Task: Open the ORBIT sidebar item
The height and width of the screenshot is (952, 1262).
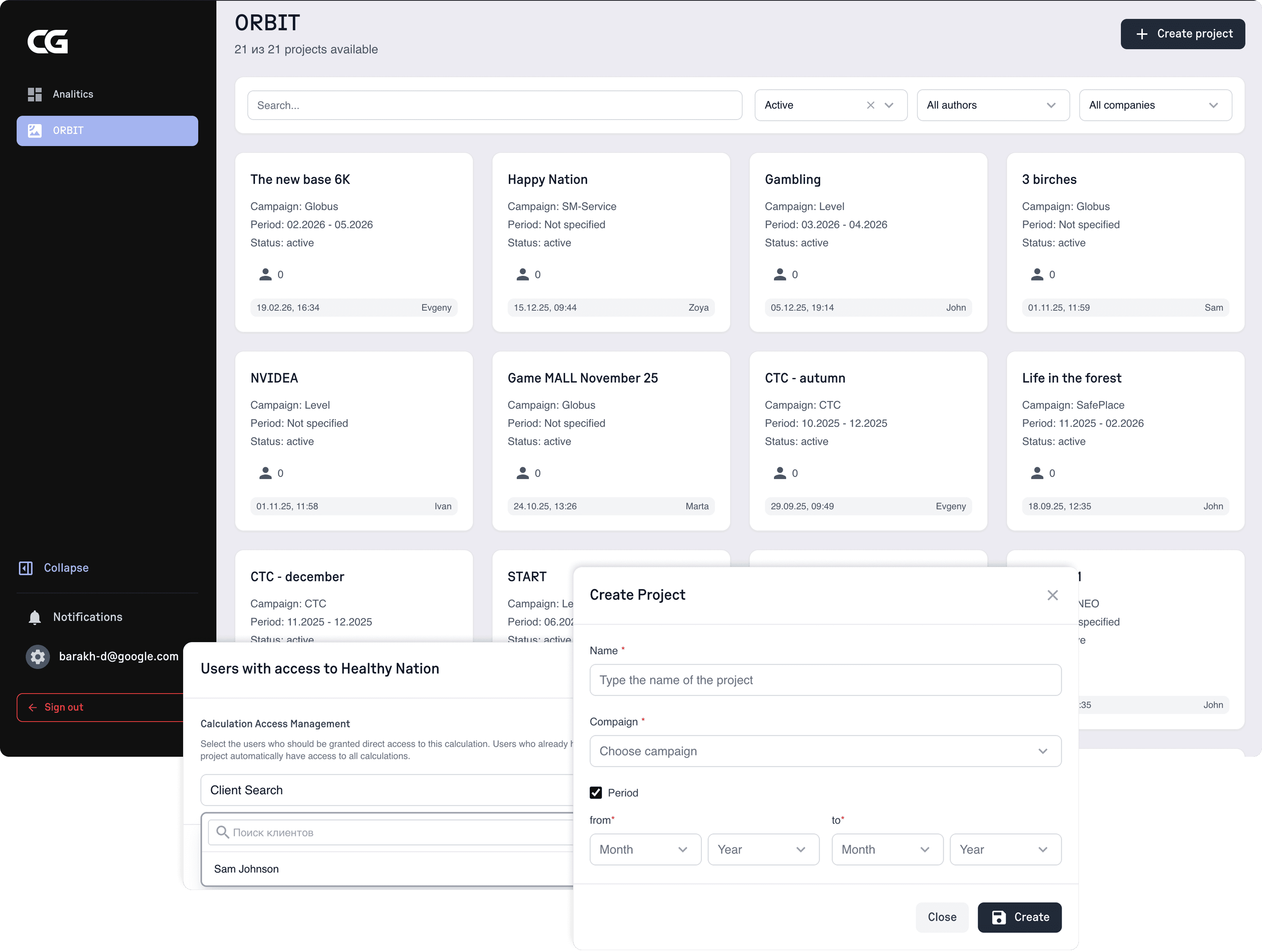Action: (107, 131)
